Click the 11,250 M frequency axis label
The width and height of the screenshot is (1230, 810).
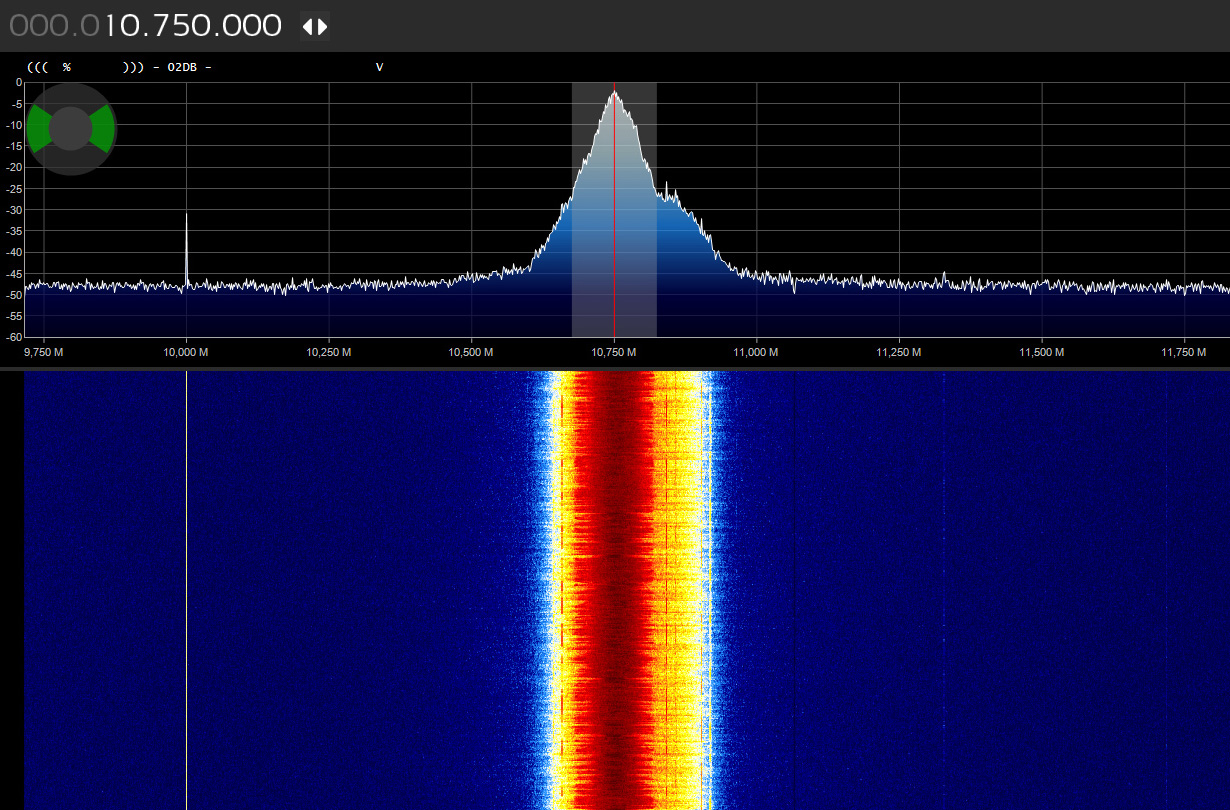pos(898,353)
